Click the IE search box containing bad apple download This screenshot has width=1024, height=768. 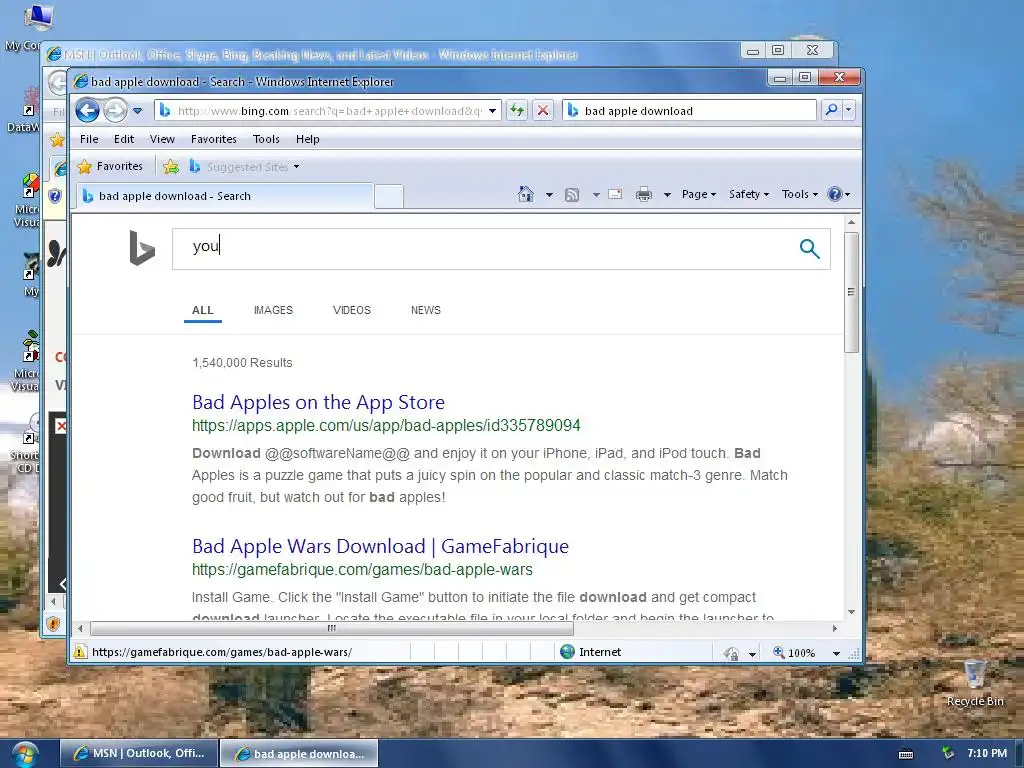tap(689, 111)
